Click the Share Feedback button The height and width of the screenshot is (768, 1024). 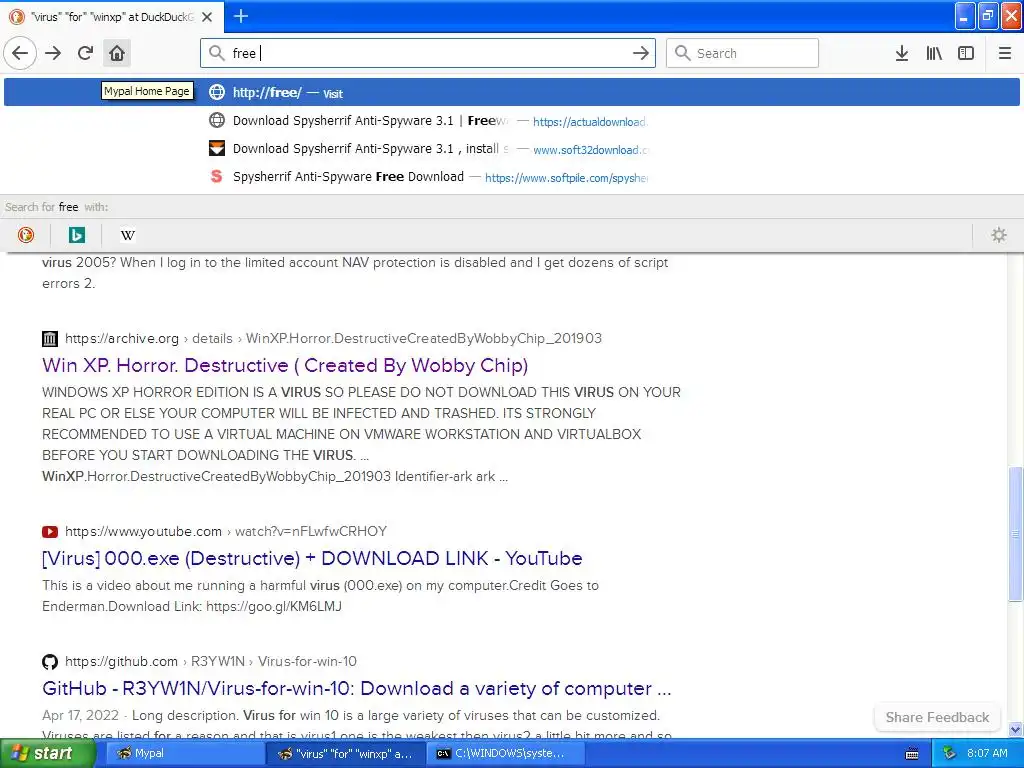click(x=937, y=717)
